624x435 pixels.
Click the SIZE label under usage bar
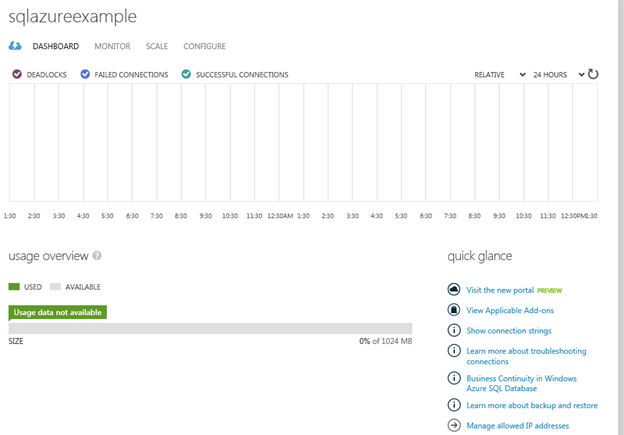(x=16, y=341)
